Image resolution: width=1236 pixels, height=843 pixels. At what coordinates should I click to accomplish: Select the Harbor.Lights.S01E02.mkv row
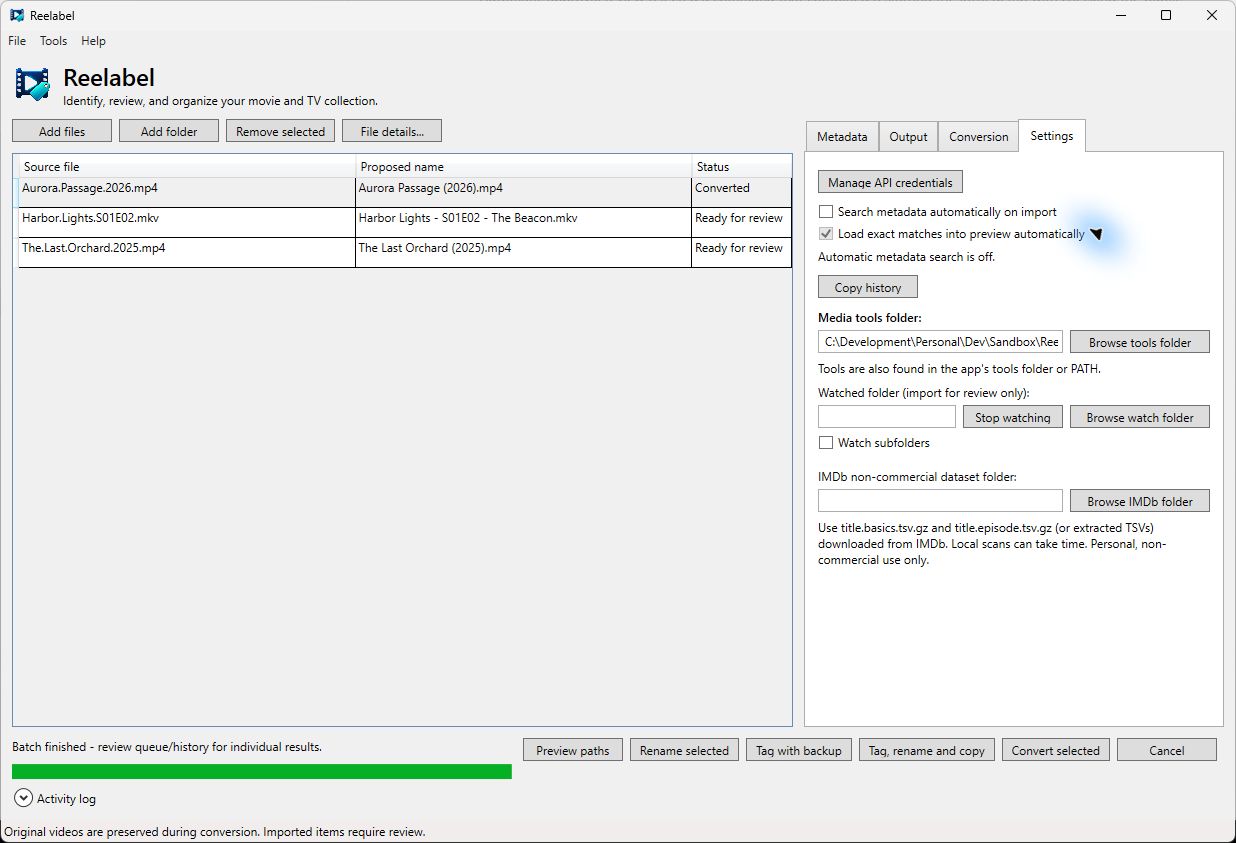click(403, 222)
